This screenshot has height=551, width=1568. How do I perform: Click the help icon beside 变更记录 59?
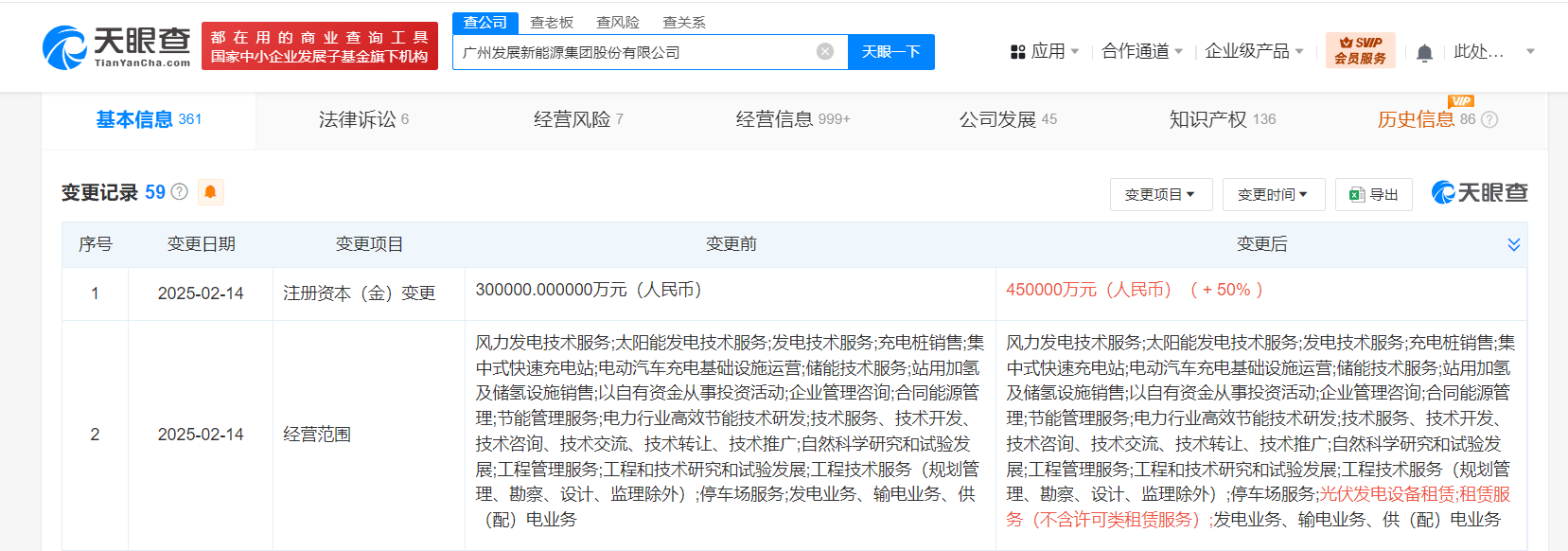[x=179, y=191]
